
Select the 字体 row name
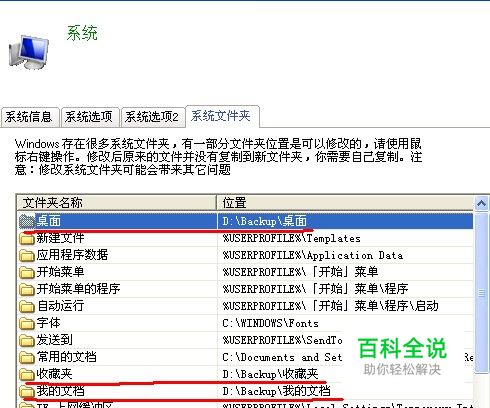coord(49,323)
